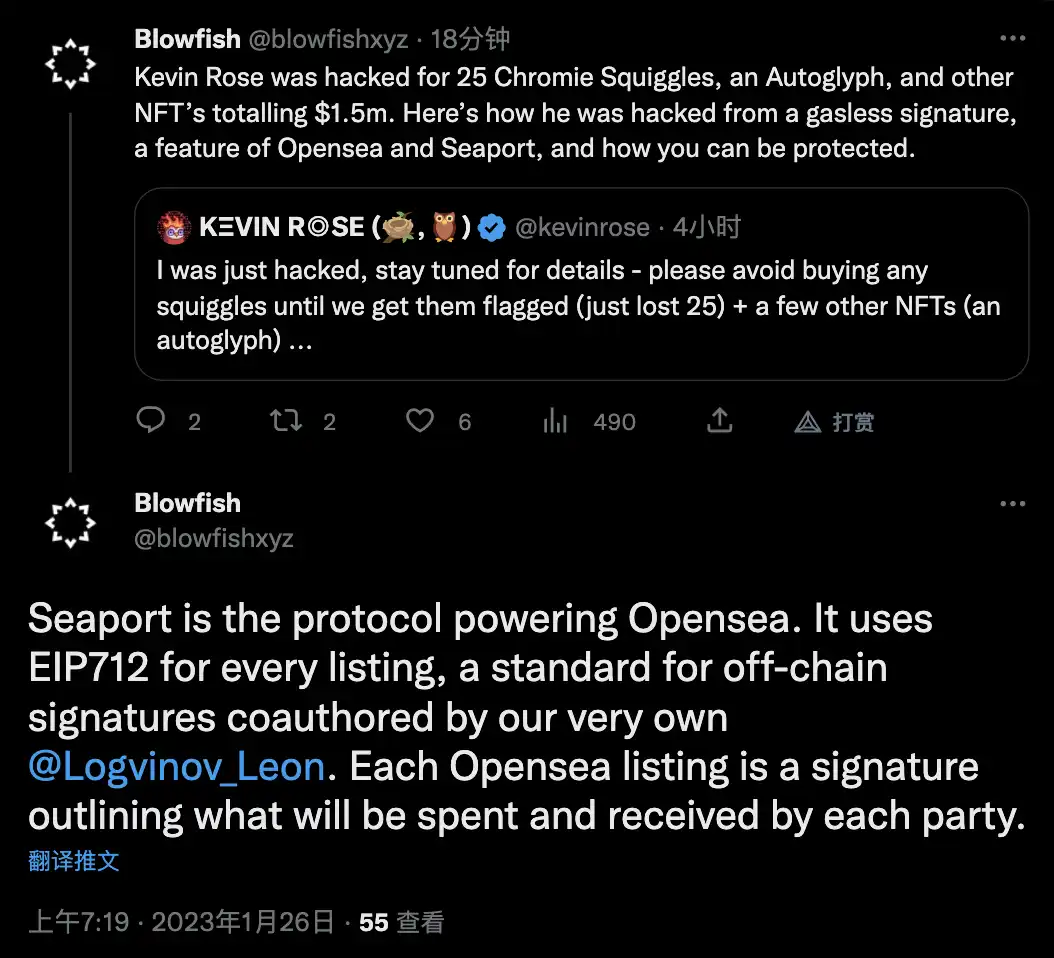Open the Blowfish avatar on the second tweet
The height and width of the screenshot is (958, 1054).
pos(71,523)
